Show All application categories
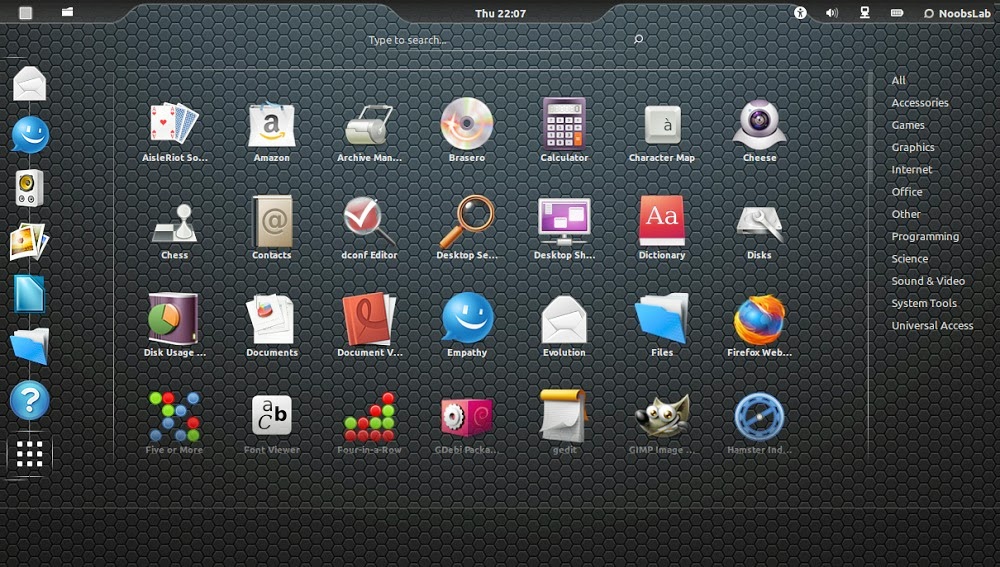The width and height of the screenshot is (1000, 567). pyautogui.click(x=899, y=80)
